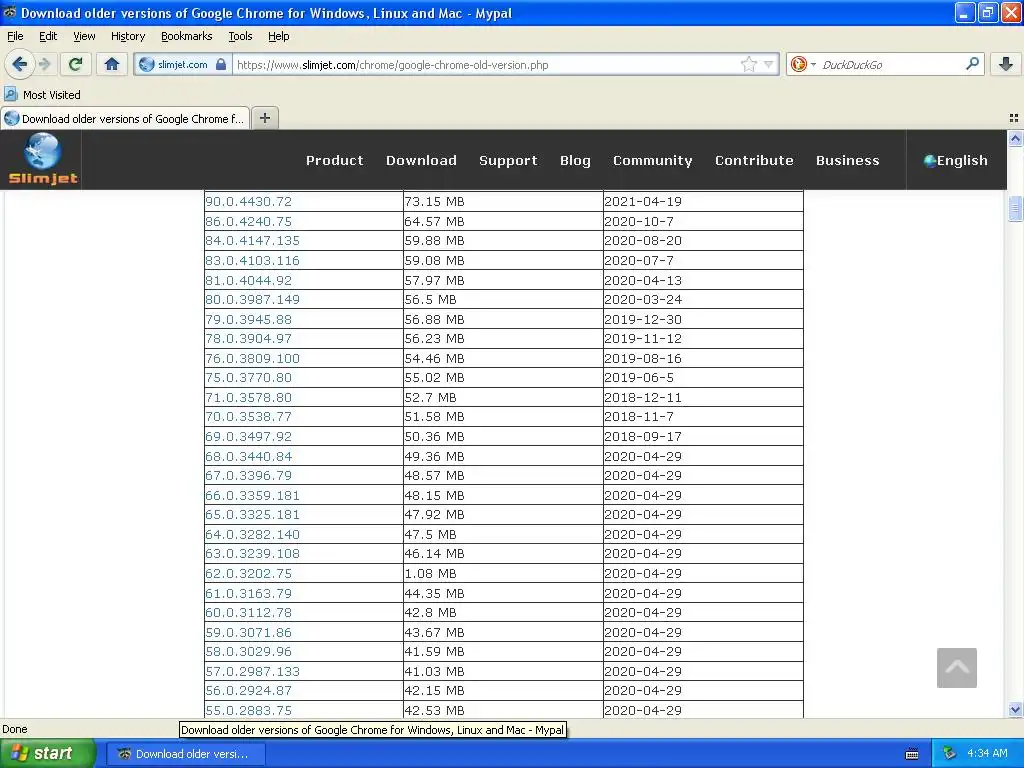Click the forward arrow navigation button
The height and width of the screenshot is (768, 1024).
pyautogui.click(x=44, y=64)
